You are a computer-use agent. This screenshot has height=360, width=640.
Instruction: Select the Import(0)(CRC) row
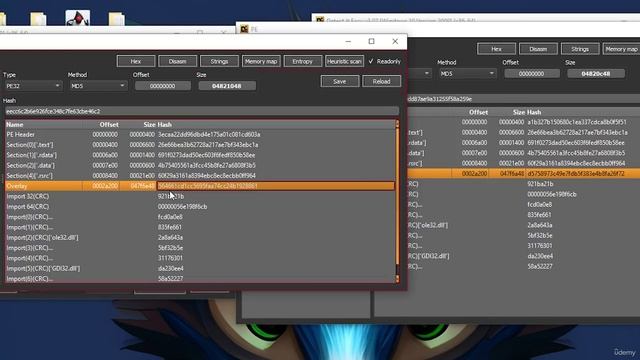pyautogui.click(x=200, y=217)
